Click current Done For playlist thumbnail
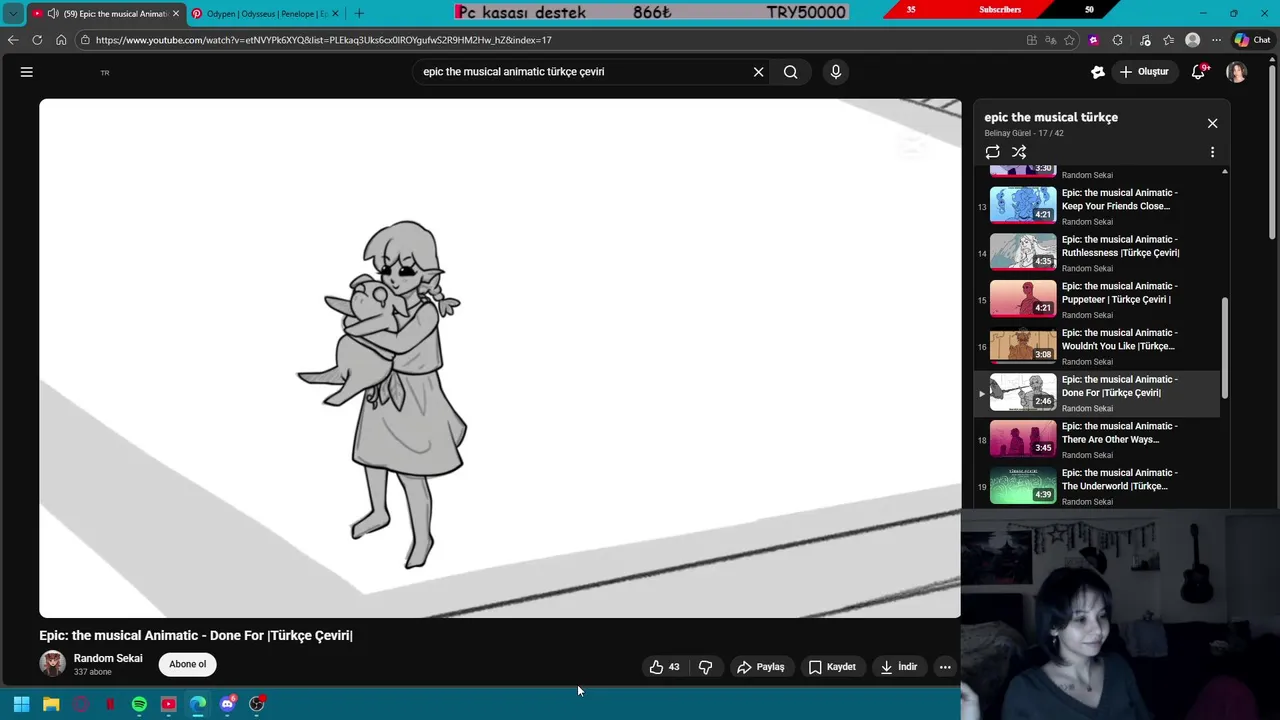This screenshot has height=720, width=1280. (1023, 392)
